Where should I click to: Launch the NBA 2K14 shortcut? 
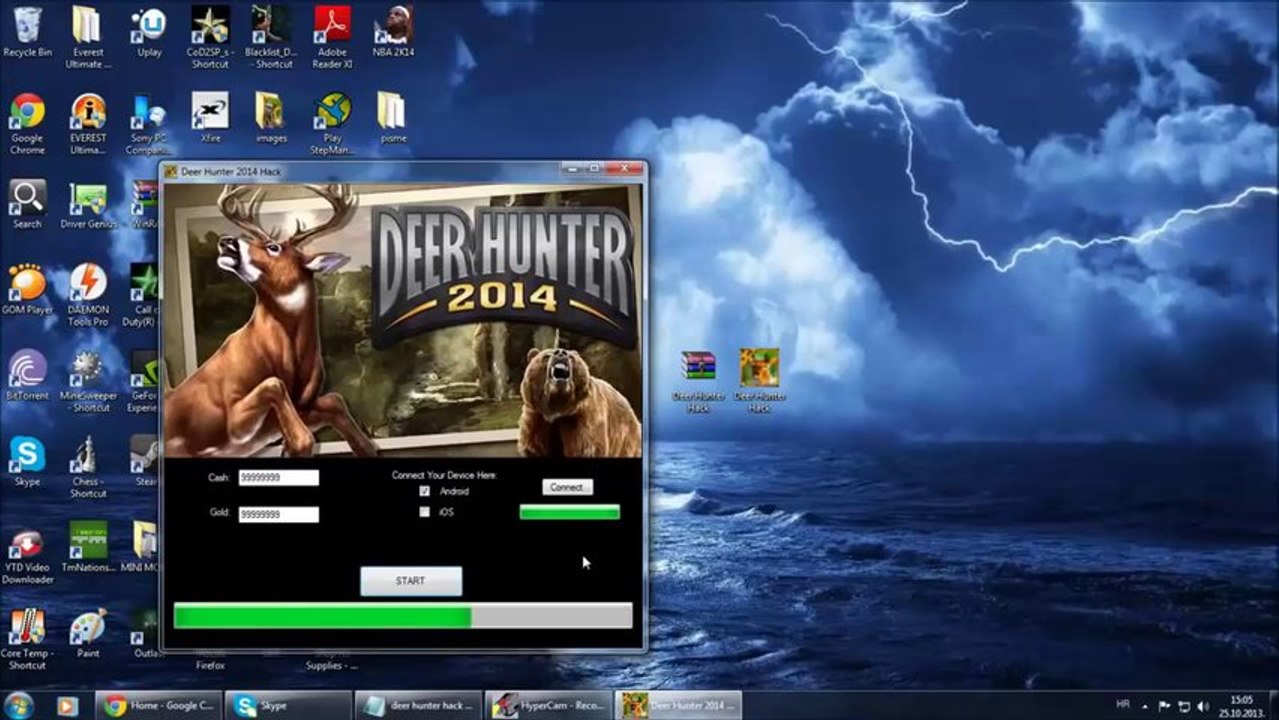pyautogui.click(x=393, y=32)
